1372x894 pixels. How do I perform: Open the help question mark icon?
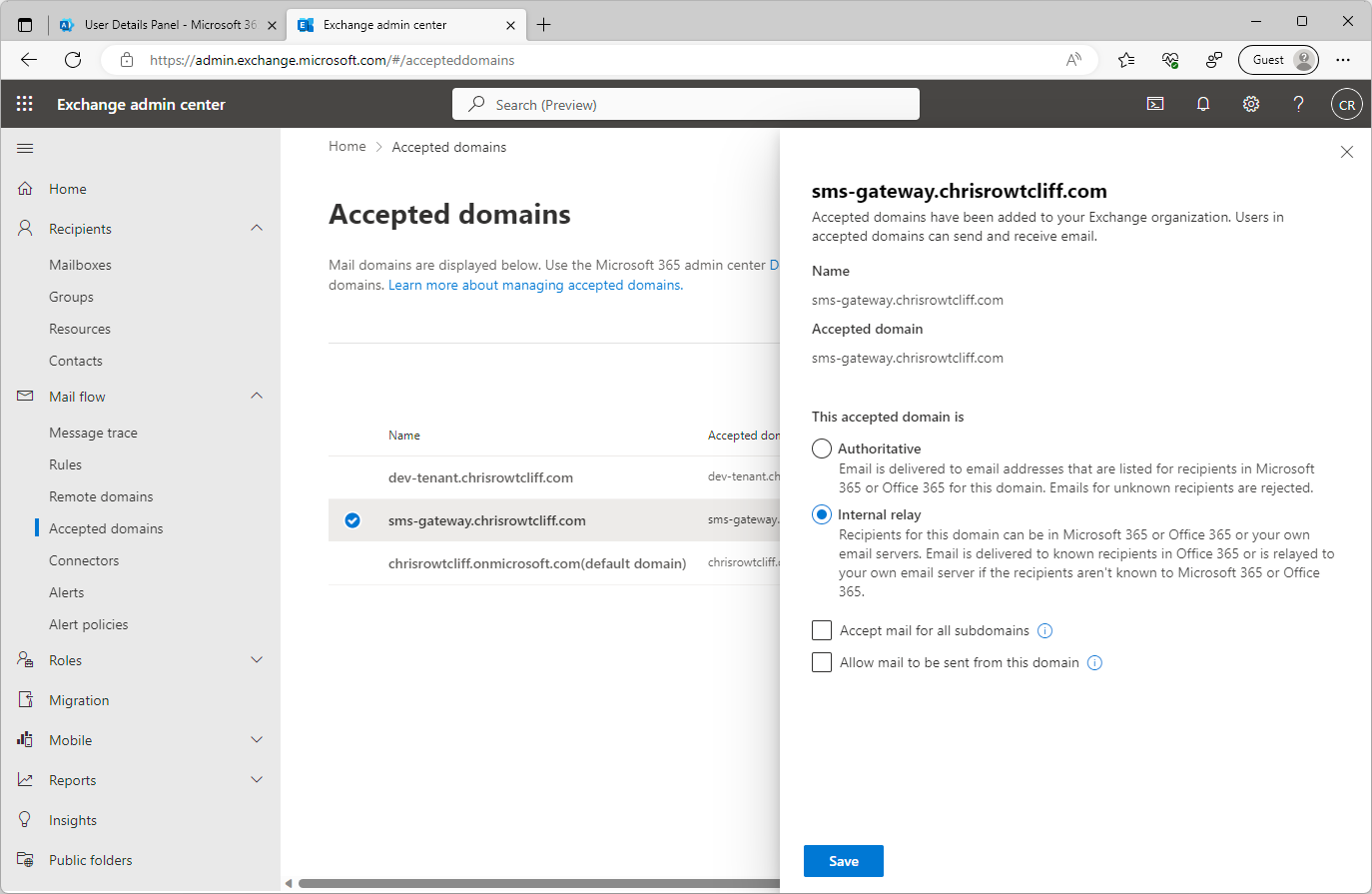point(1298,104)
